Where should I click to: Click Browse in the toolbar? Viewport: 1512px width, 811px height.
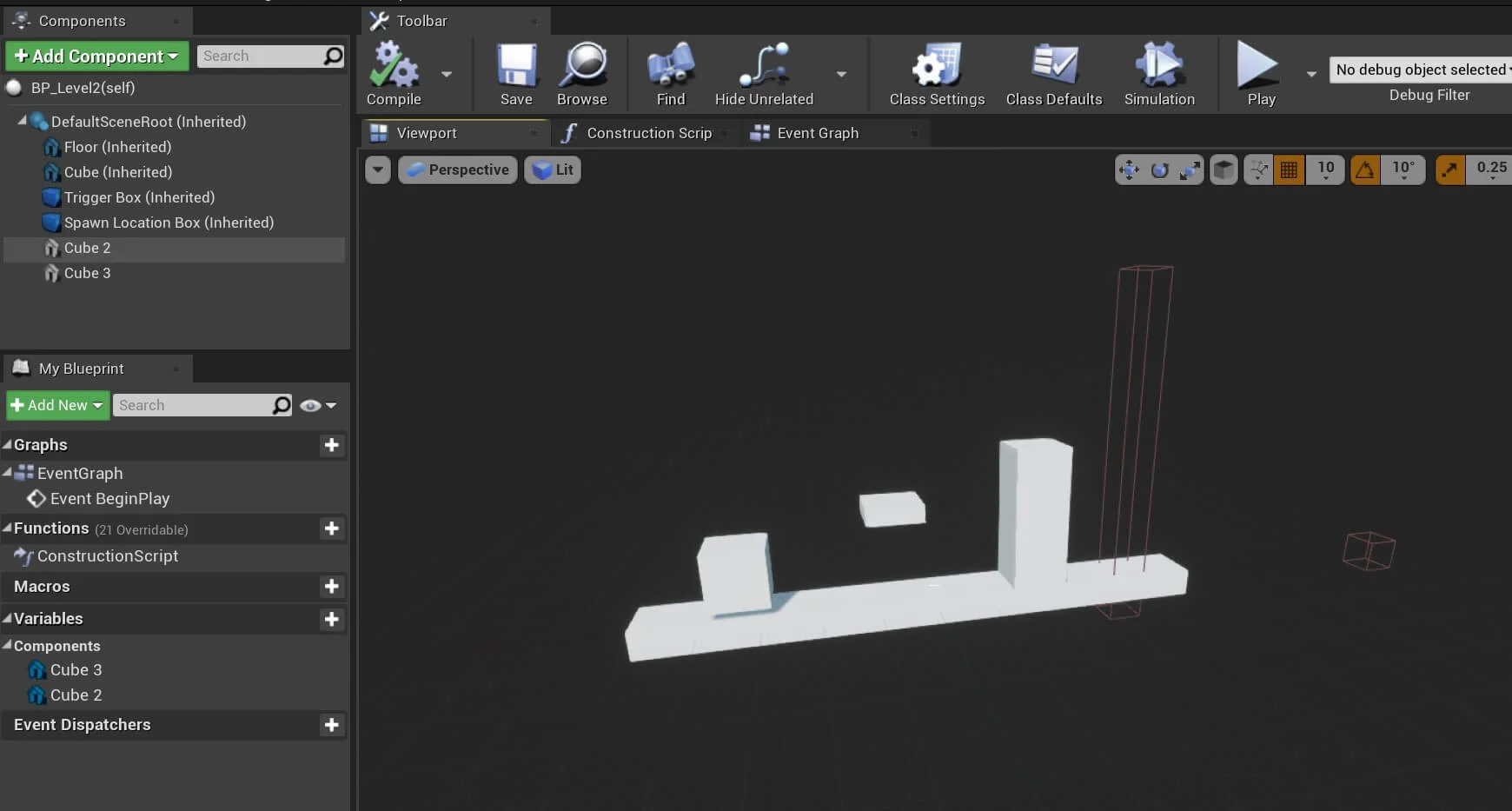[x=582, y=66]
